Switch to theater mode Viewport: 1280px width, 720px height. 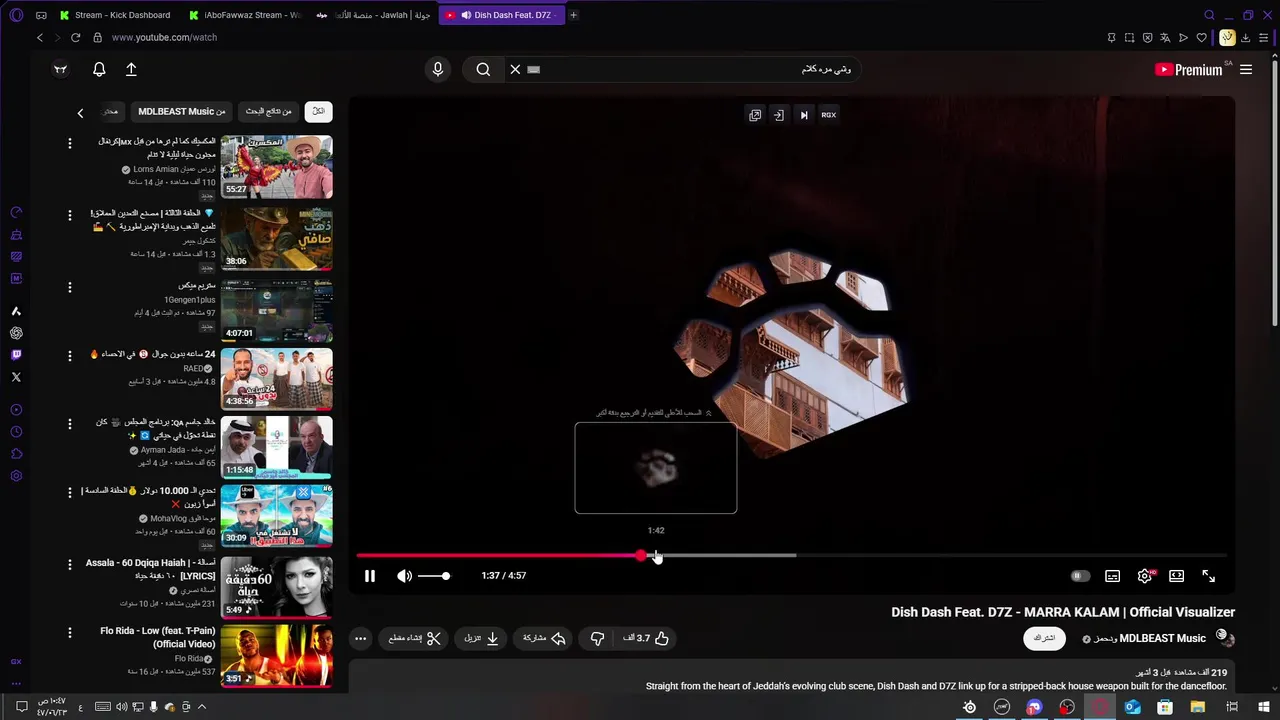pos(1177,576)
